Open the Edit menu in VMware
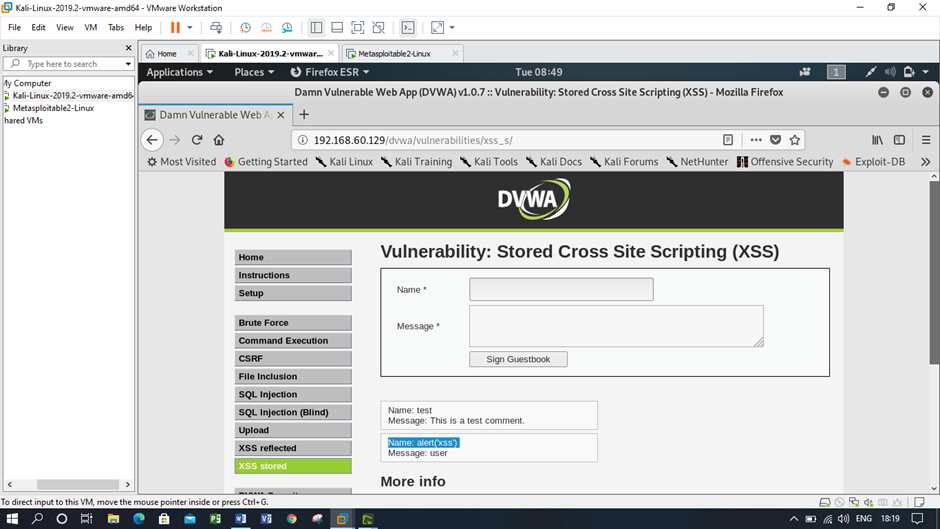This screenshot has height=529, width=940. click(x=38, y=28)
